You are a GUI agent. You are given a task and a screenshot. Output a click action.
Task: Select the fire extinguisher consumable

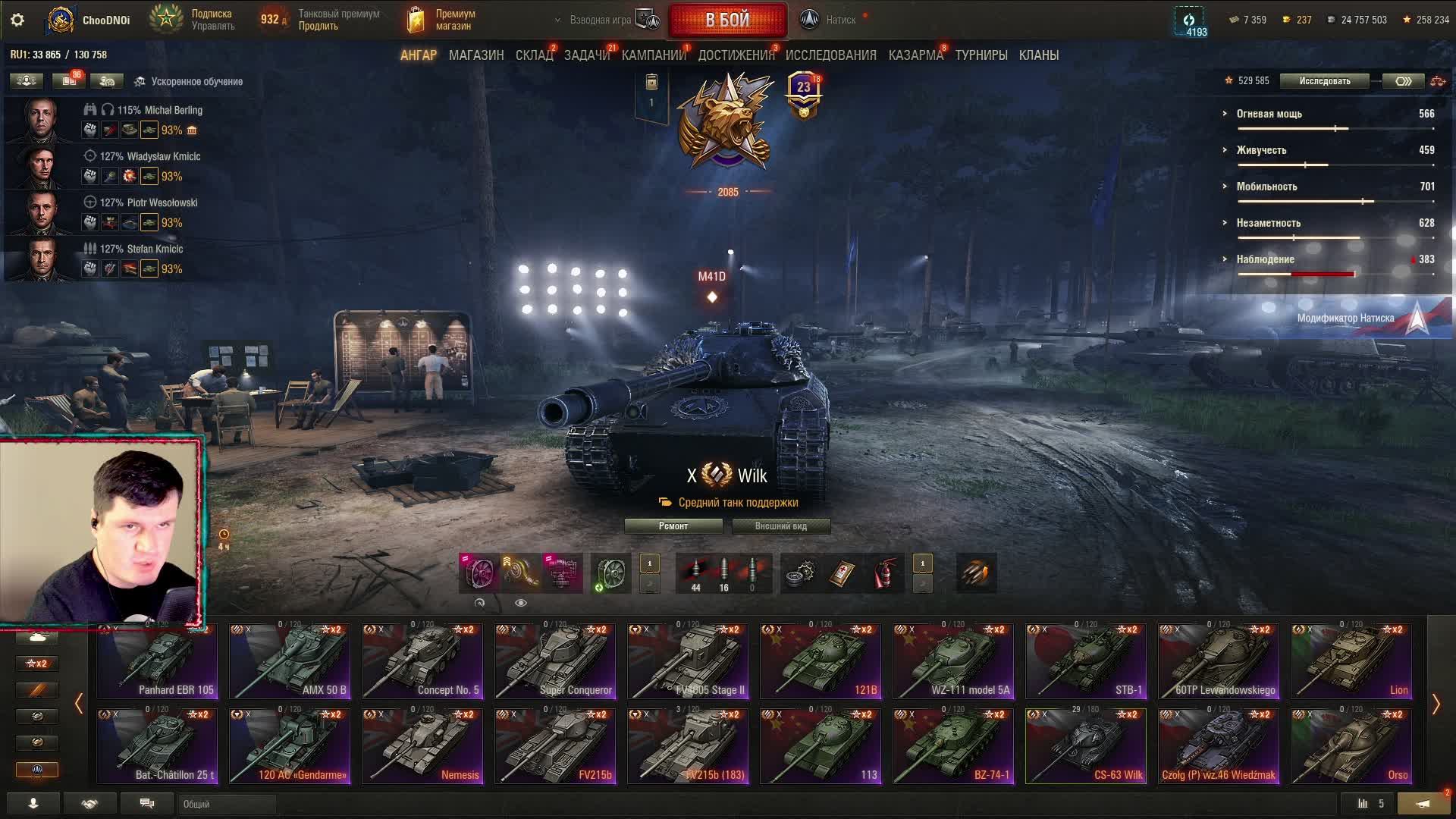[883, 573]
